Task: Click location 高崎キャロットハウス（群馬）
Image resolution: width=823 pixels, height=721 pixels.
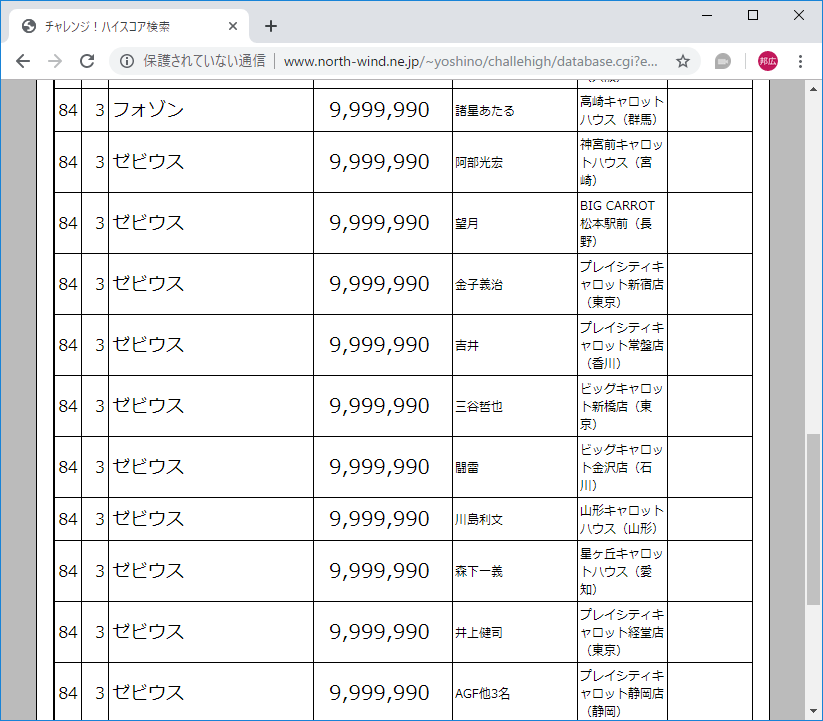Action: [x=622, y=110]
